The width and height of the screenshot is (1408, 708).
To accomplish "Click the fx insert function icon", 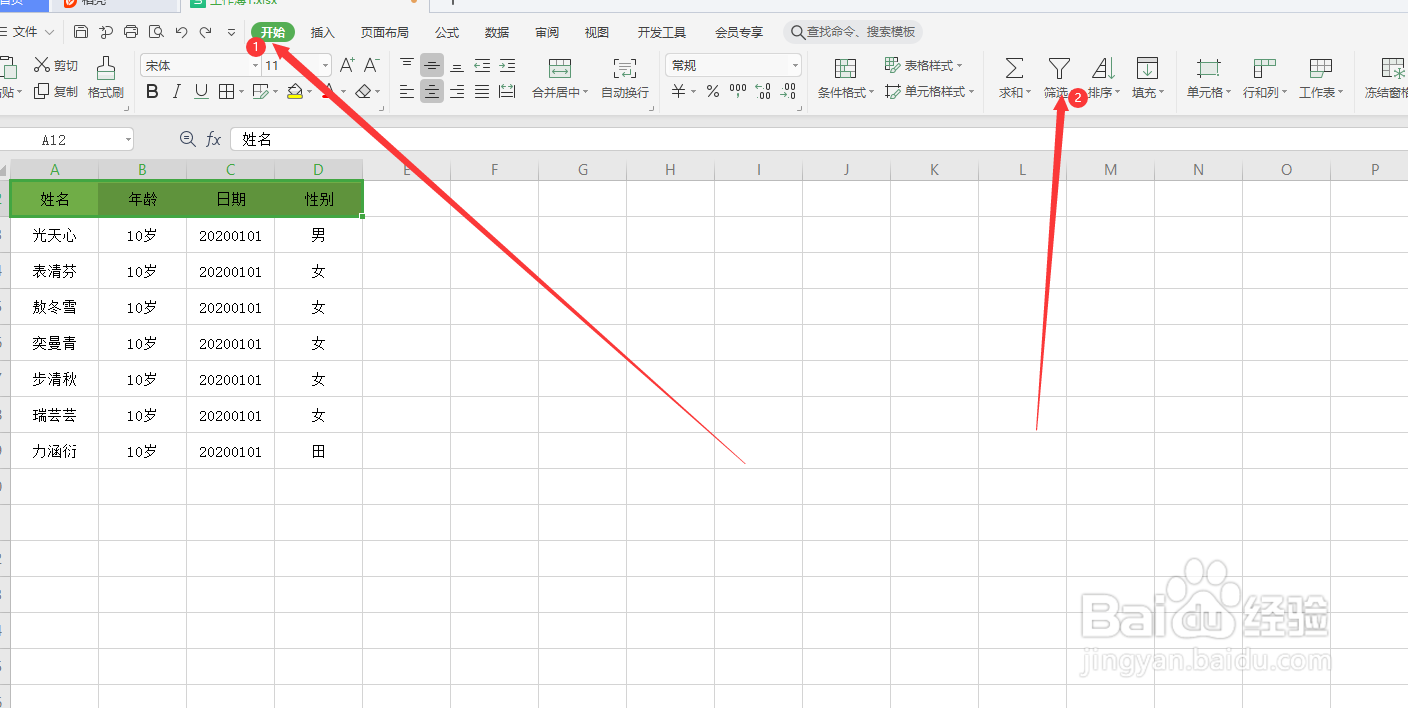I will click(x=213, y=139).
